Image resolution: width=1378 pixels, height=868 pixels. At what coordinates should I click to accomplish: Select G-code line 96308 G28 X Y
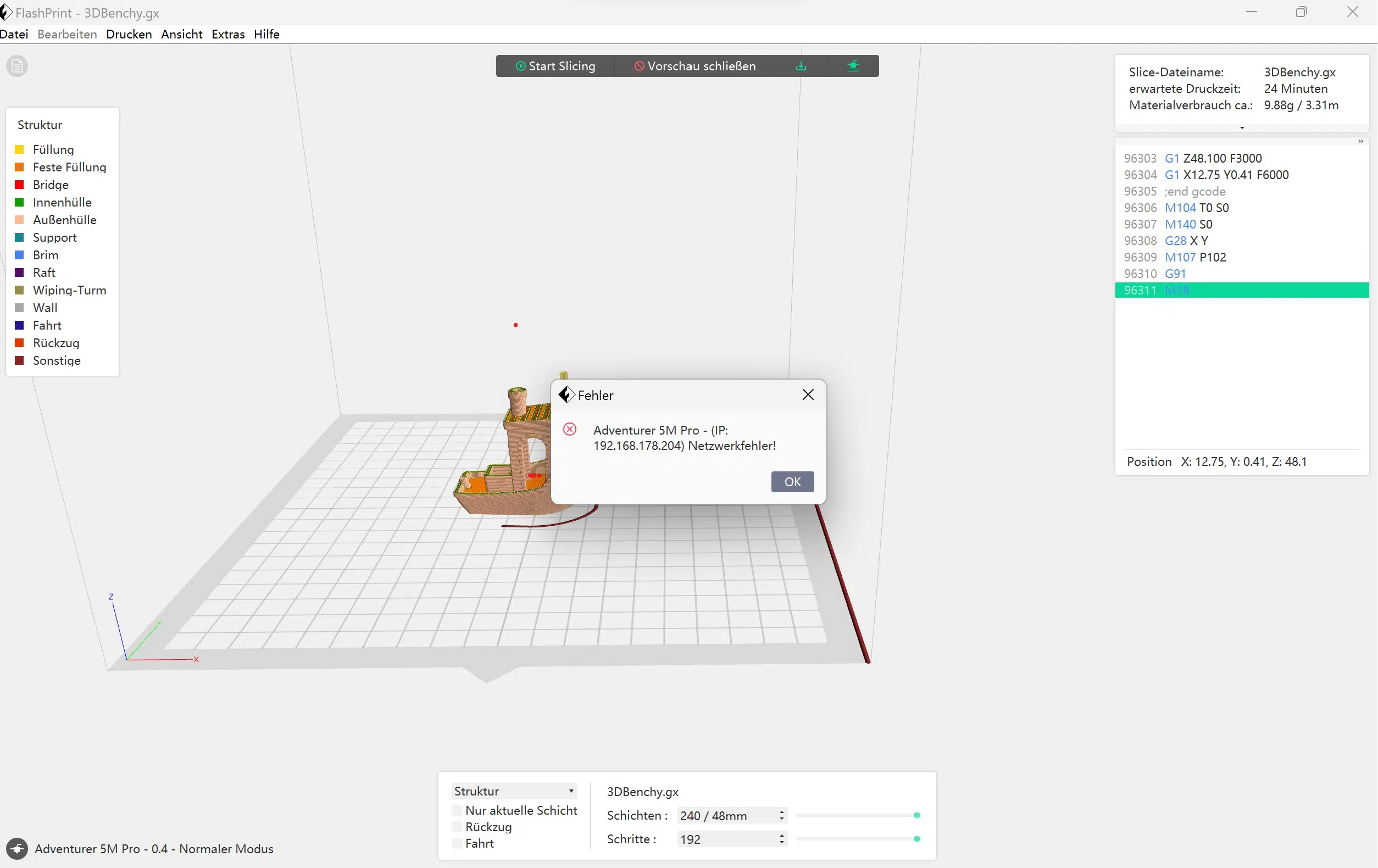pyautogui.click(x=1242, y=241)
